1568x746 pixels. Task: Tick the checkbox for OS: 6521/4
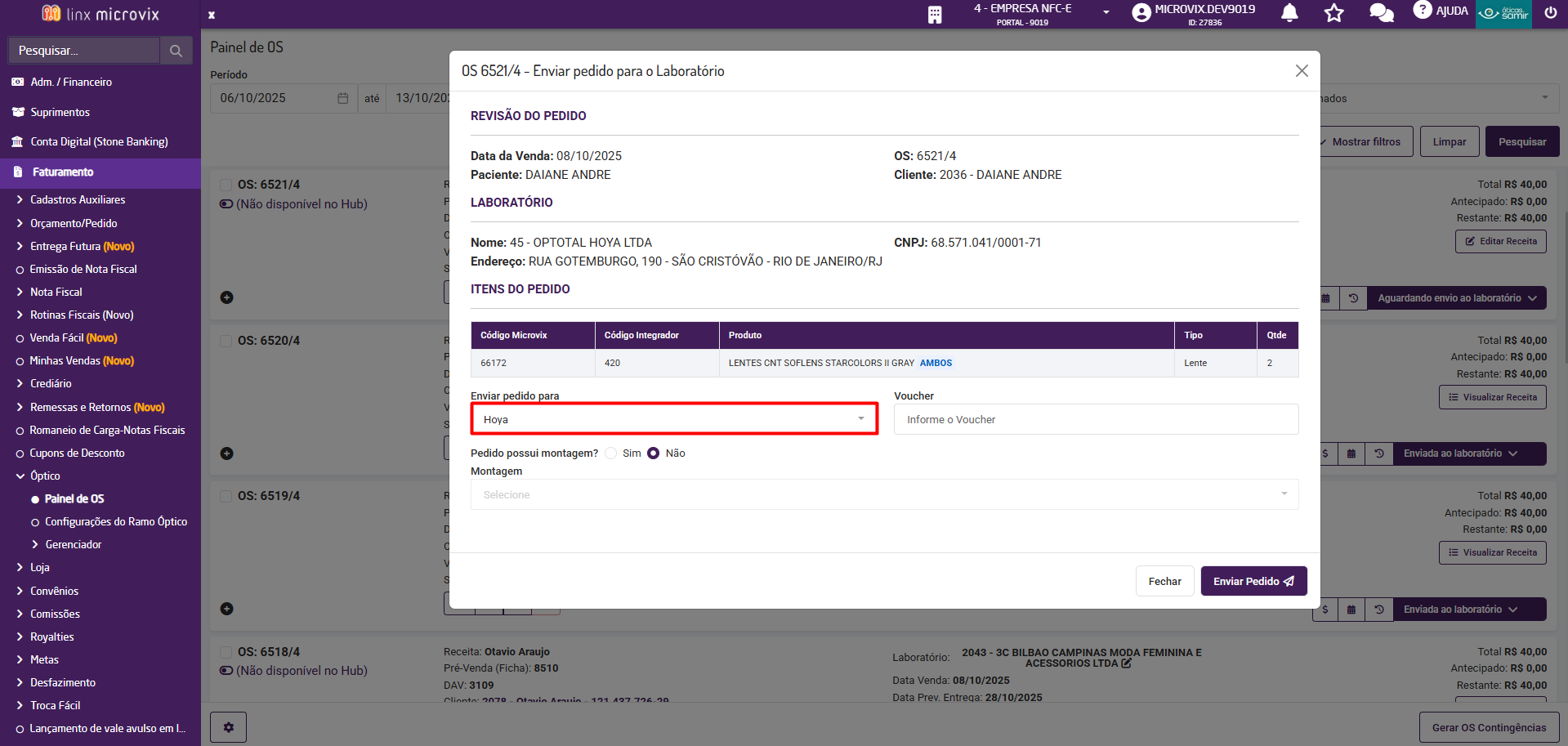226,185
